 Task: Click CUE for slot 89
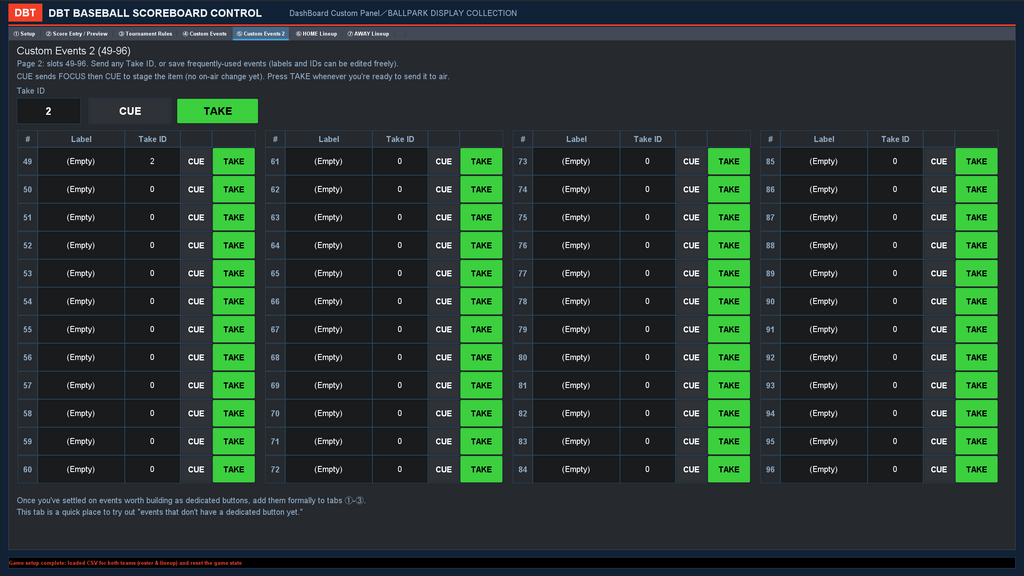point(938,274)
